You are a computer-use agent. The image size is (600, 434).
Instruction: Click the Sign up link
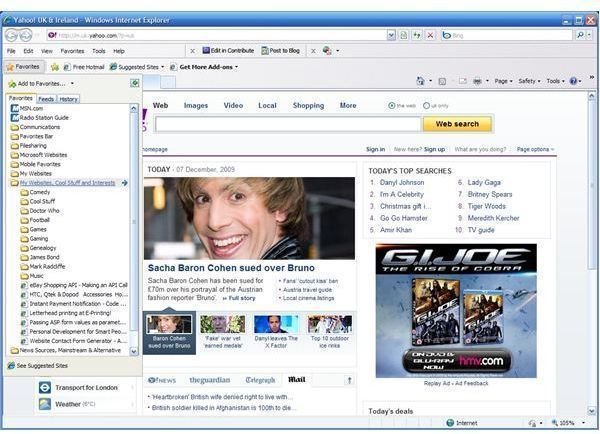point(434,149)
